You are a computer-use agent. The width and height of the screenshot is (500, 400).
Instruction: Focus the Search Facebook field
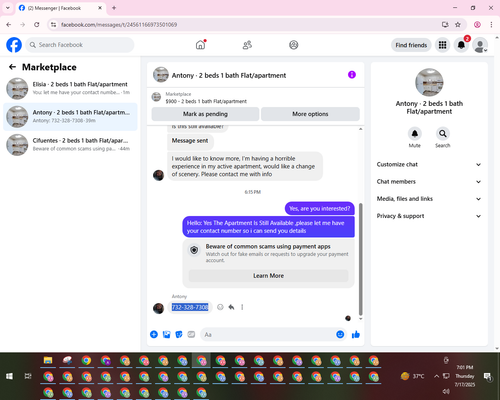[80, 45]
